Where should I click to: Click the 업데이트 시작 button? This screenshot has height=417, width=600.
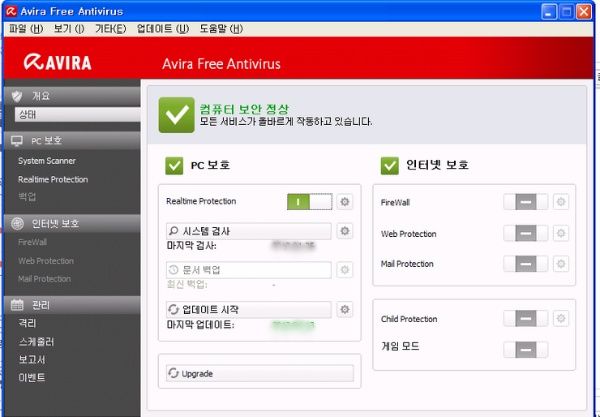[x=249, y=309]
